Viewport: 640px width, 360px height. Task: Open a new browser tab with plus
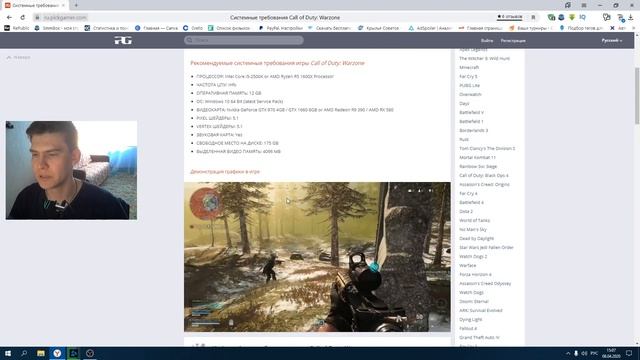(76, 5)
